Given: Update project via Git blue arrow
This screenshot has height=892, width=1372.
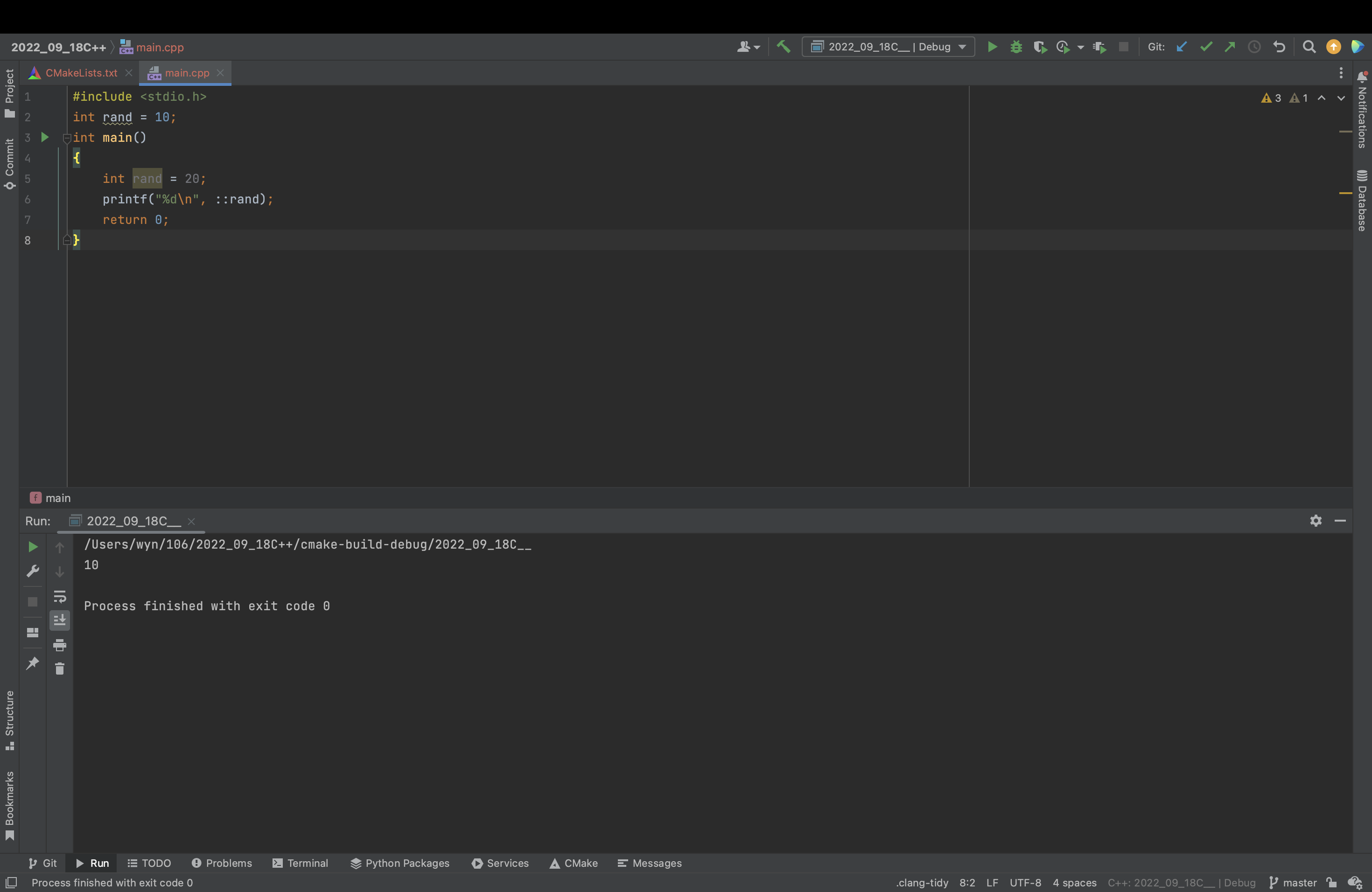Looking at the screenshot, I should [x=1182, y=47].
